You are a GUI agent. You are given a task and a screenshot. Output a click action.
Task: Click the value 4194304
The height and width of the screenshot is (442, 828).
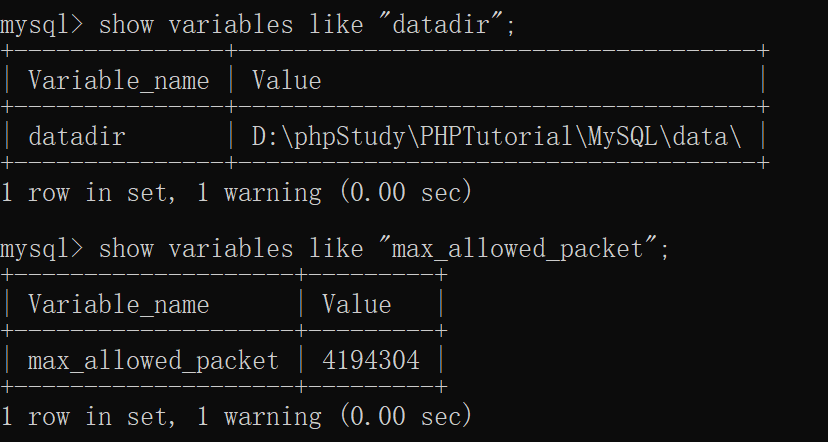pos(371,361)
